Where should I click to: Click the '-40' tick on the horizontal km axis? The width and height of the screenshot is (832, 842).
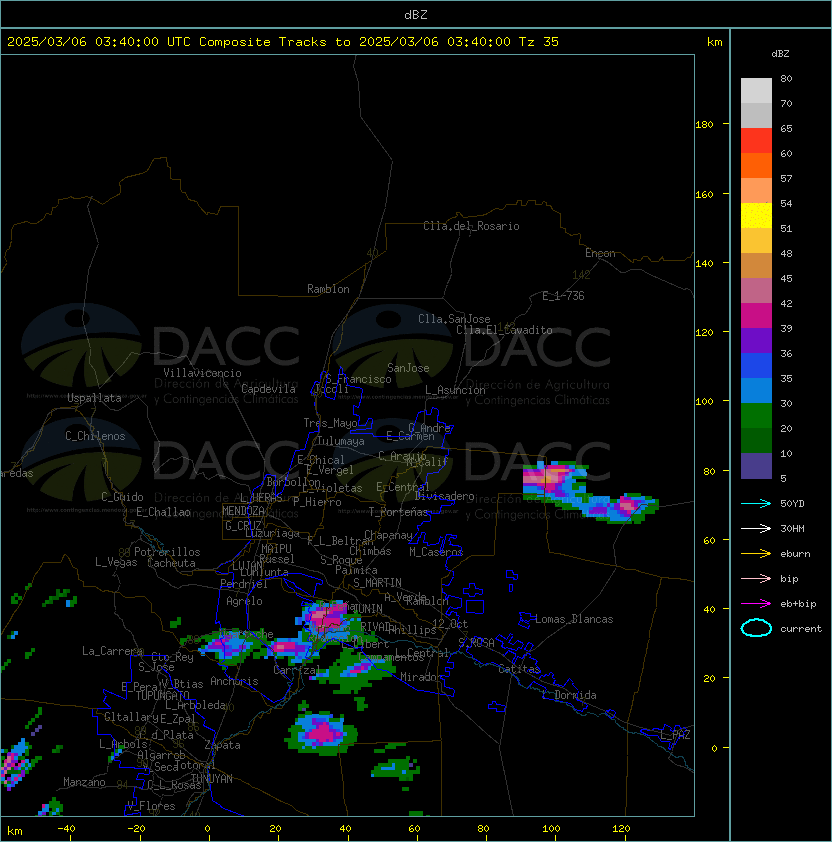coord(66,829)
